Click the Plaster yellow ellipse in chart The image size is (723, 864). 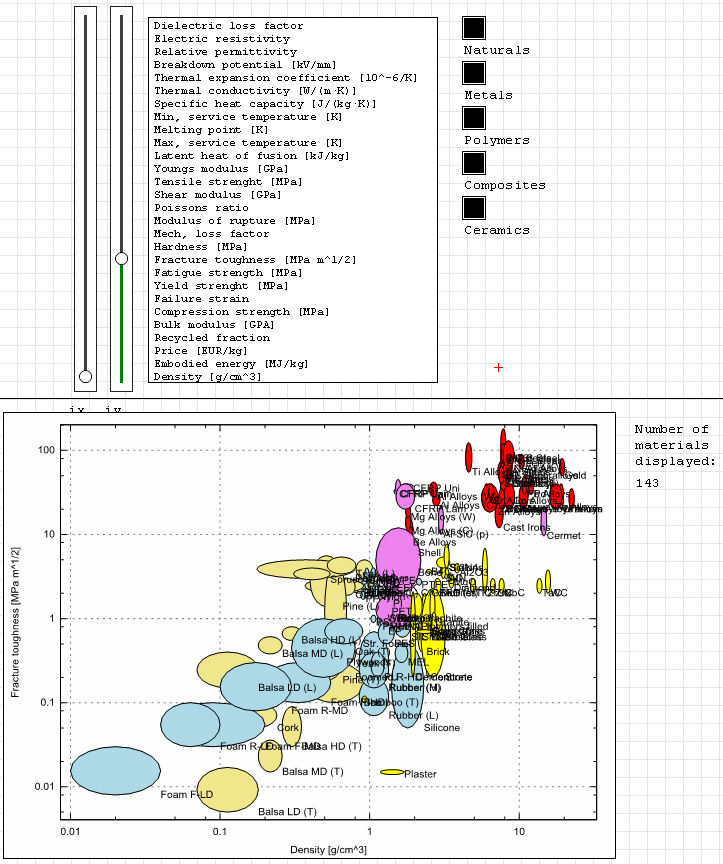pos(392,772)
